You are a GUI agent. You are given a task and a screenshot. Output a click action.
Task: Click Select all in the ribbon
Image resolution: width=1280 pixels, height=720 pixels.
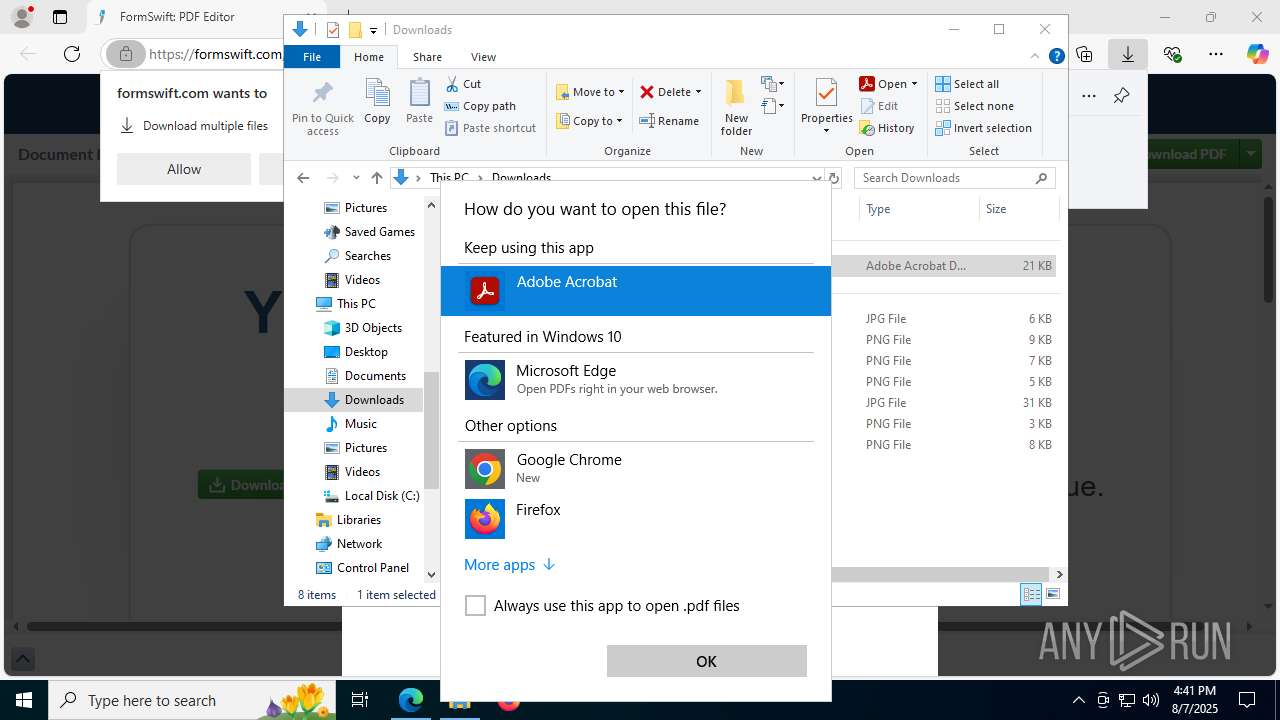[x=967, y=84]
